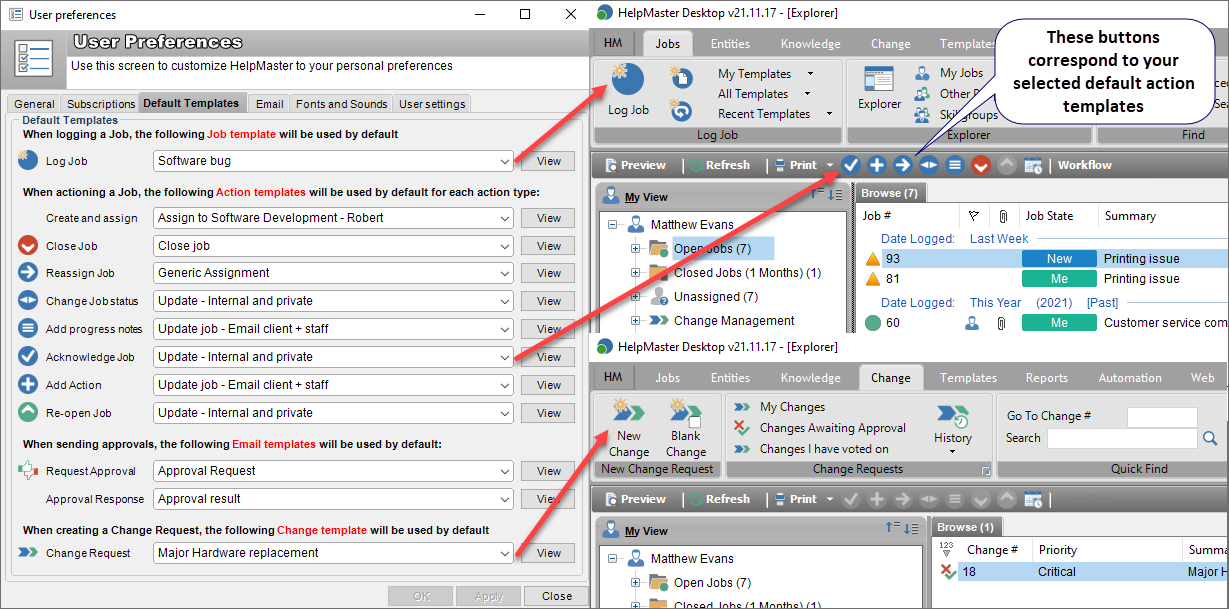Click View button for Log Job row

(x=548, y=161)
